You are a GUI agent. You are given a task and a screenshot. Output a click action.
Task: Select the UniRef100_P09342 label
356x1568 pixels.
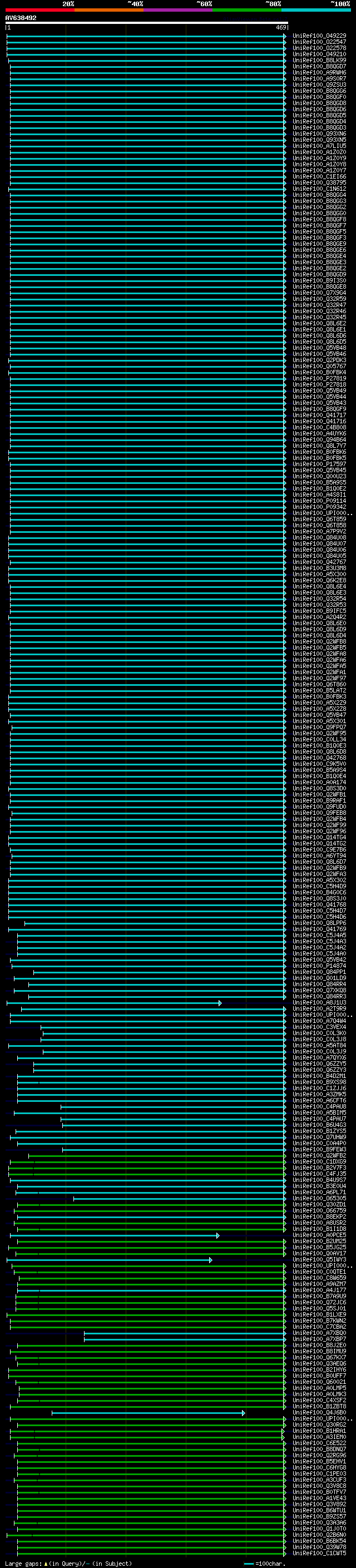point(319,507)
